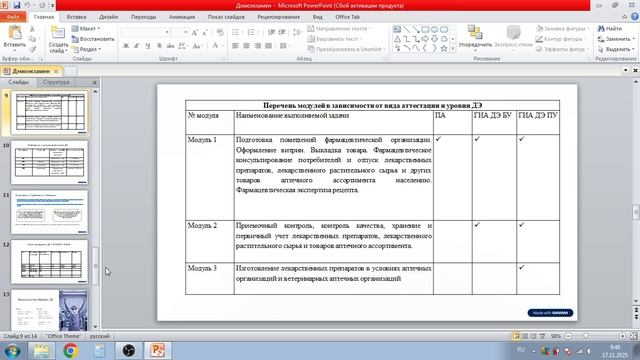Image resolution: width=640 pixels, height=360 pixels.
Task: Toggle text Shadow formatting
Action: click(x=159, y=46)
